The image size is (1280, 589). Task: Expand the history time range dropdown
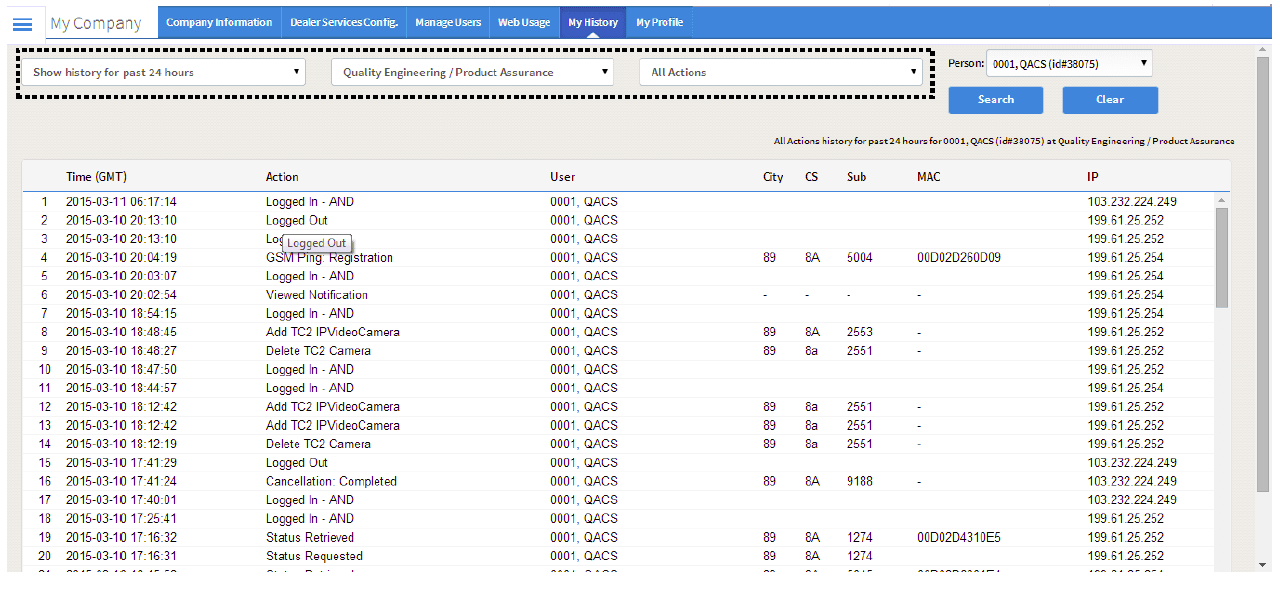tap(167, 72)
